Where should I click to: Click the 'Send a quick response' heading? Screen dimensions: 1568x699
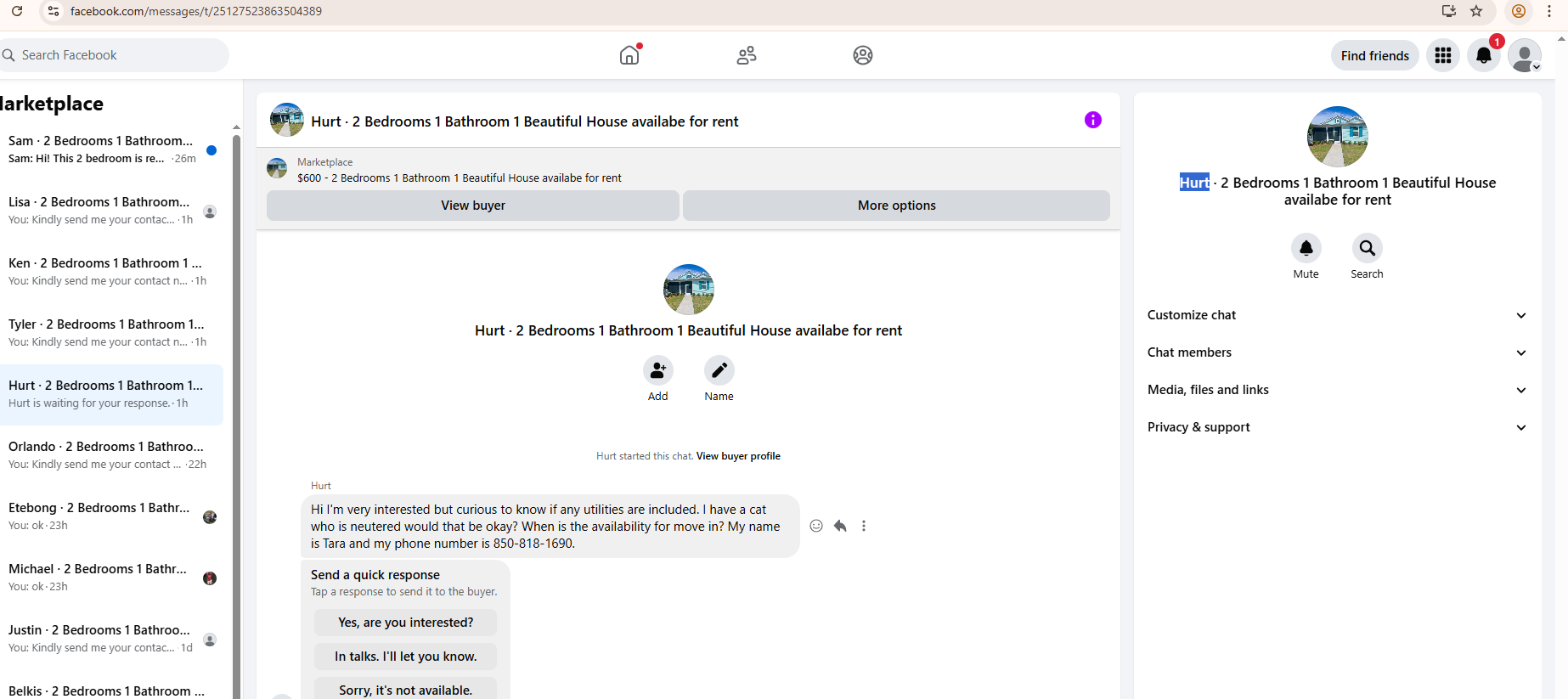375,575
